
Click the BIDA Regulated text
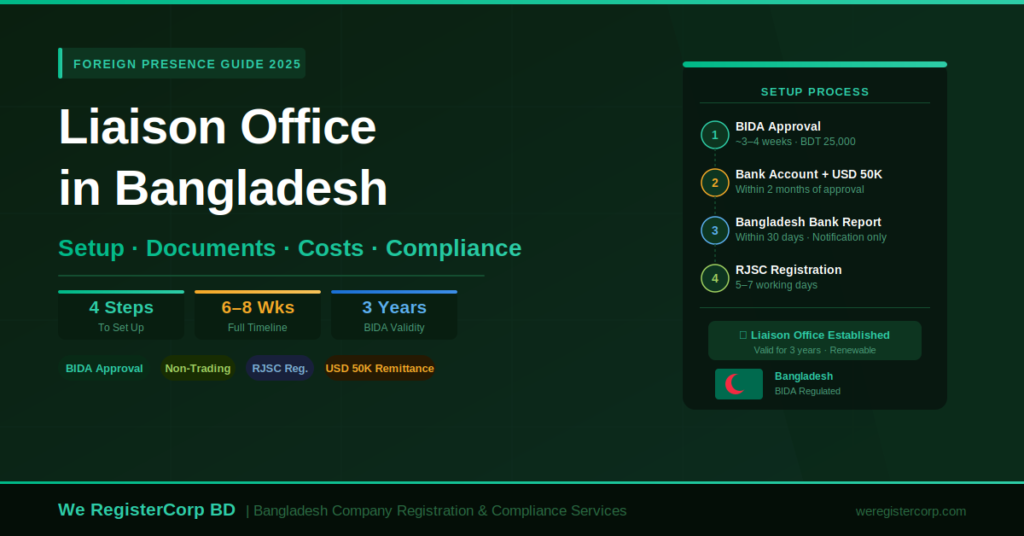[x=807, y=391]
